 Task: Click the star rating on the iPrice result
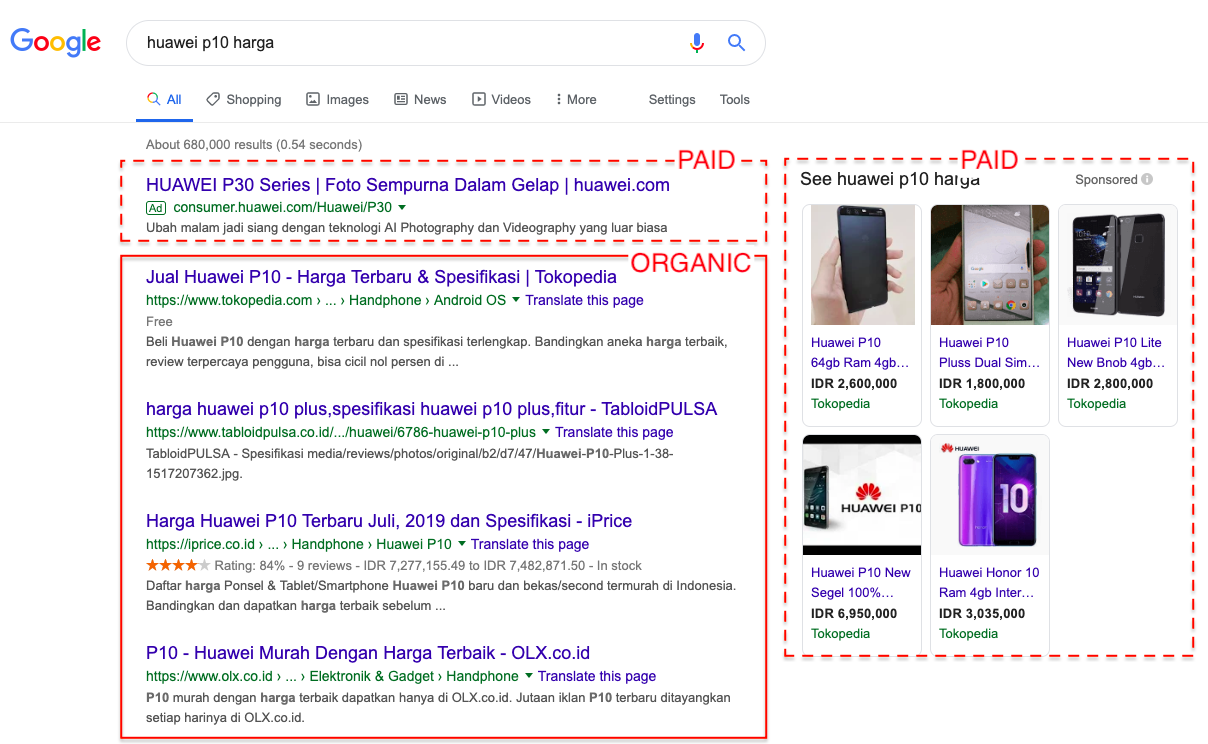pyautogui.click(x=178, y=565)
